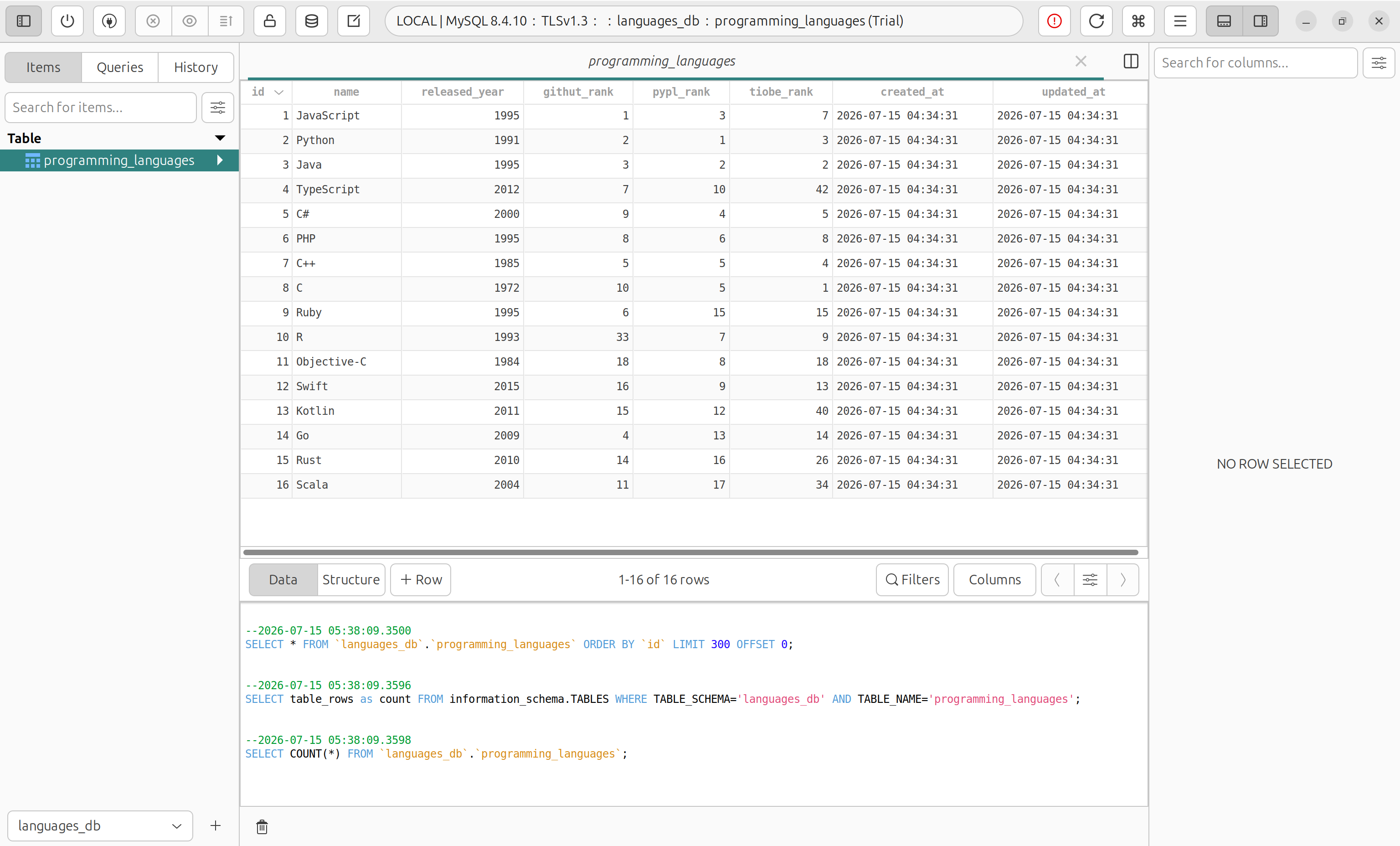Open the Columns button

click(994, 579)
